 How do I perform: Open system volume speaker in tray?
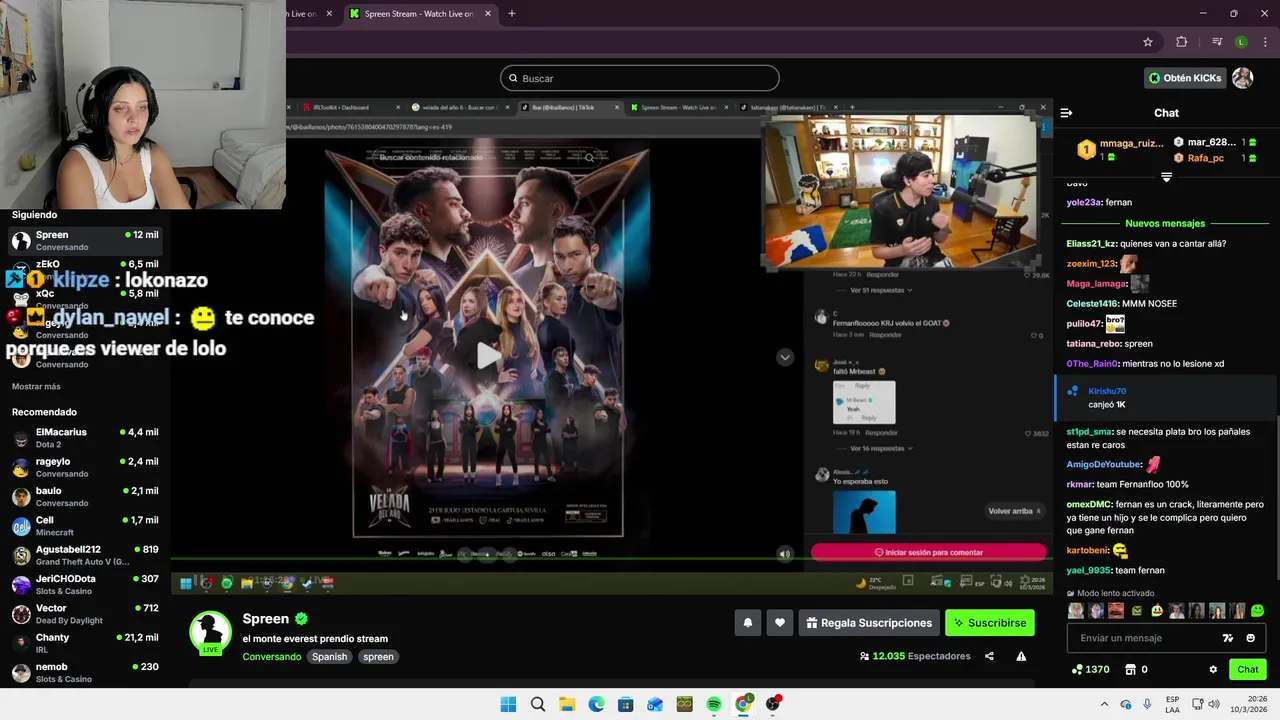pos(1214,704)
